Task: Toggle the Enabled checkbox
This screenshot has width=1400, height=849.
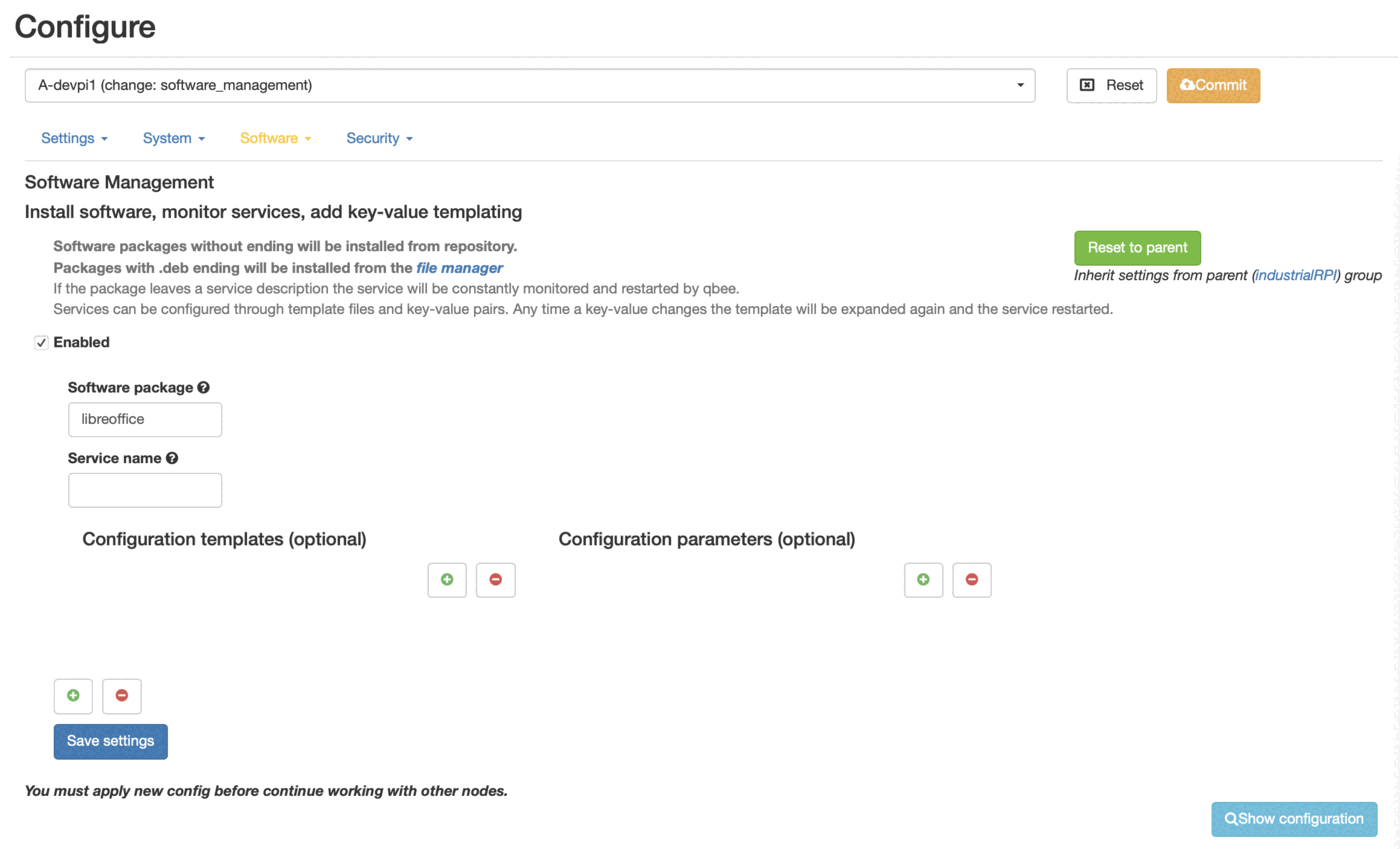Action: (x=42, y=343)
